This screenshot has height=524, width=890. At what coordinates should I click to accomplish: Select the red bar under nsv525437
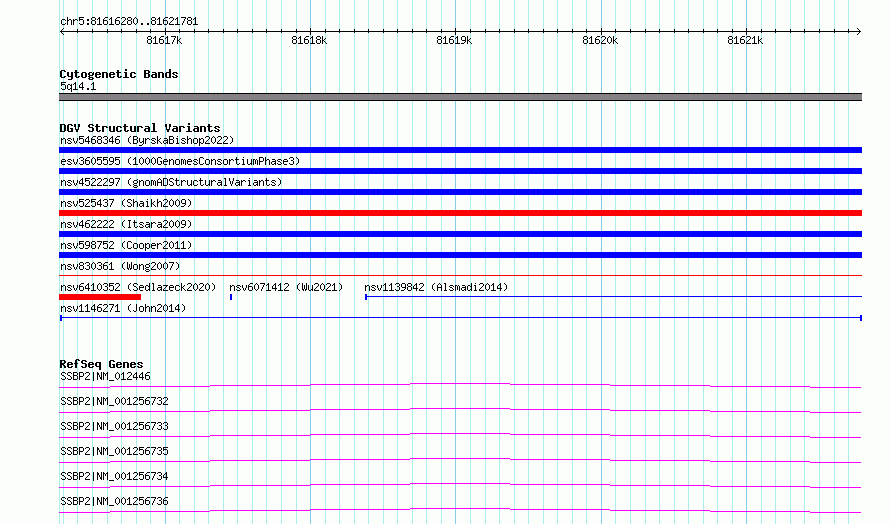[460, 213]
